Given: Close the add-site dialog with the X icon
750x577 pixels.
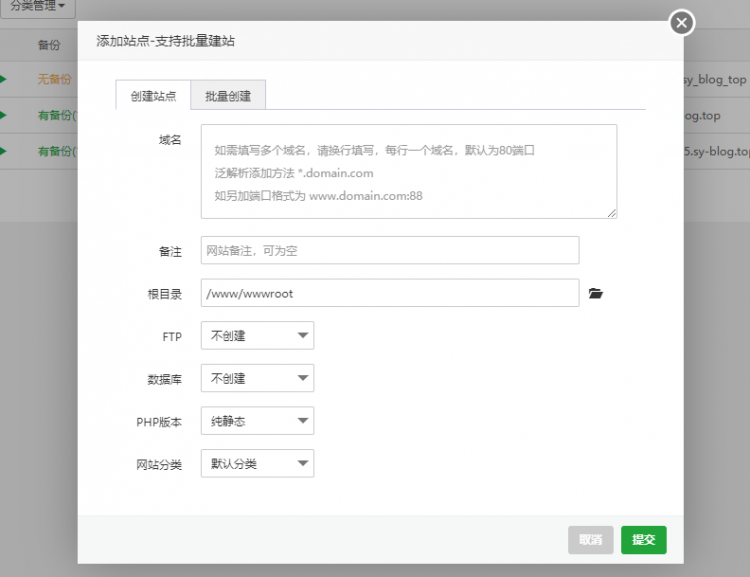Looking at the screenshot, I should tap(682, 22).
